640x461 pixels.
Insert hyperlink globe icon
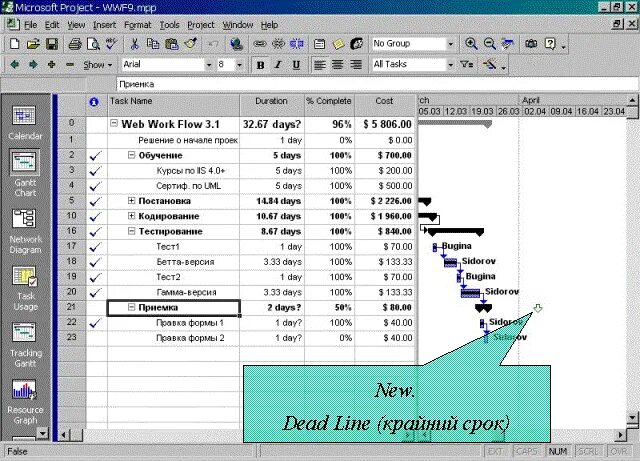click(x=236, y=44)
